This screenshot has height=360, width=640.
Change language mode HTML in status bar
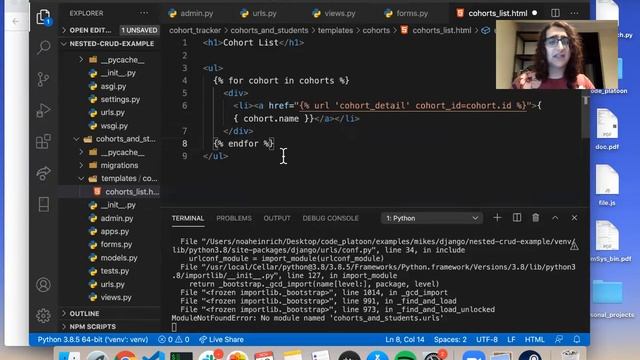click(534, 340)
